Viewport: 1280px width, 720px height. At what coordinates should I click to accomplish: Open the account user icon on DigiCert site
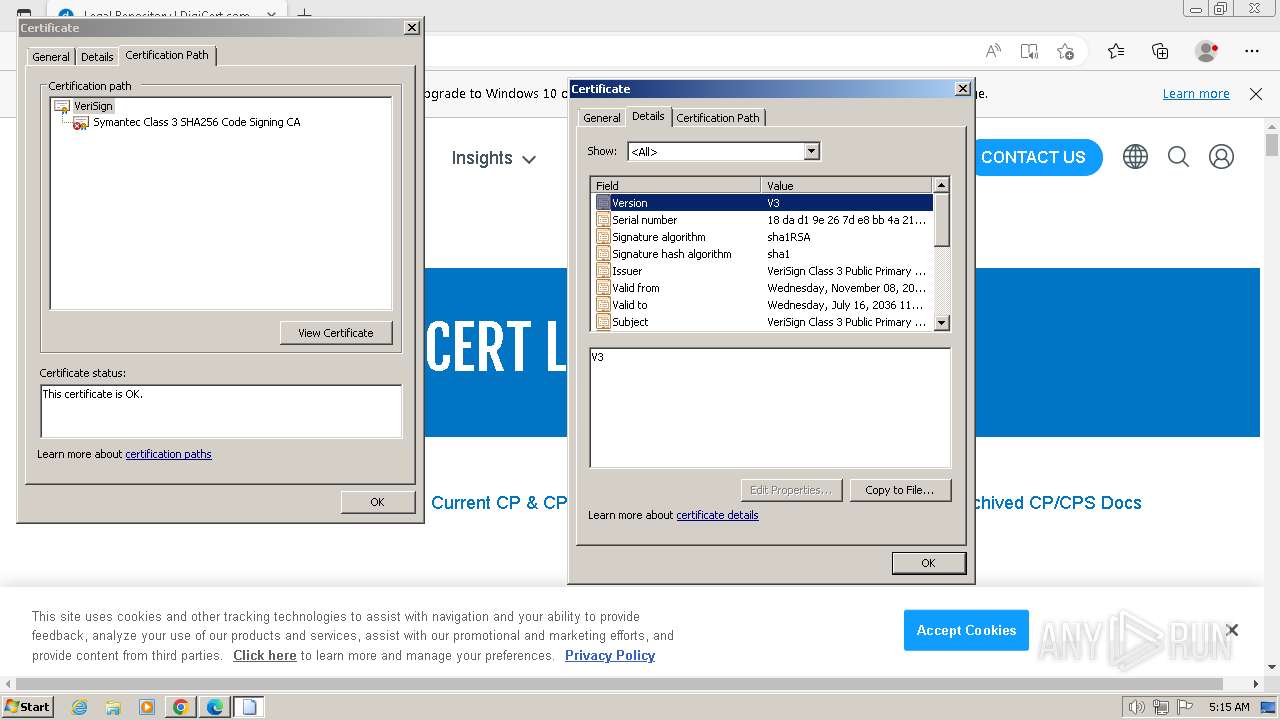pos(1221,157)
